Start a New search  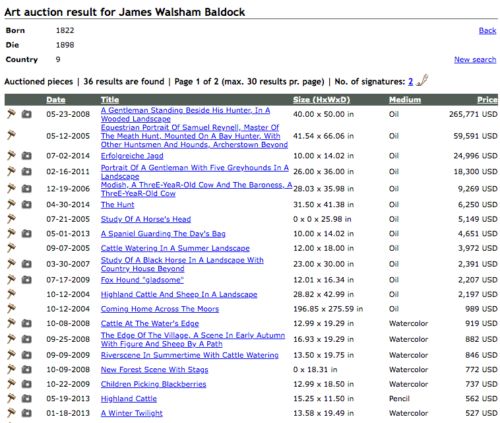475,60
